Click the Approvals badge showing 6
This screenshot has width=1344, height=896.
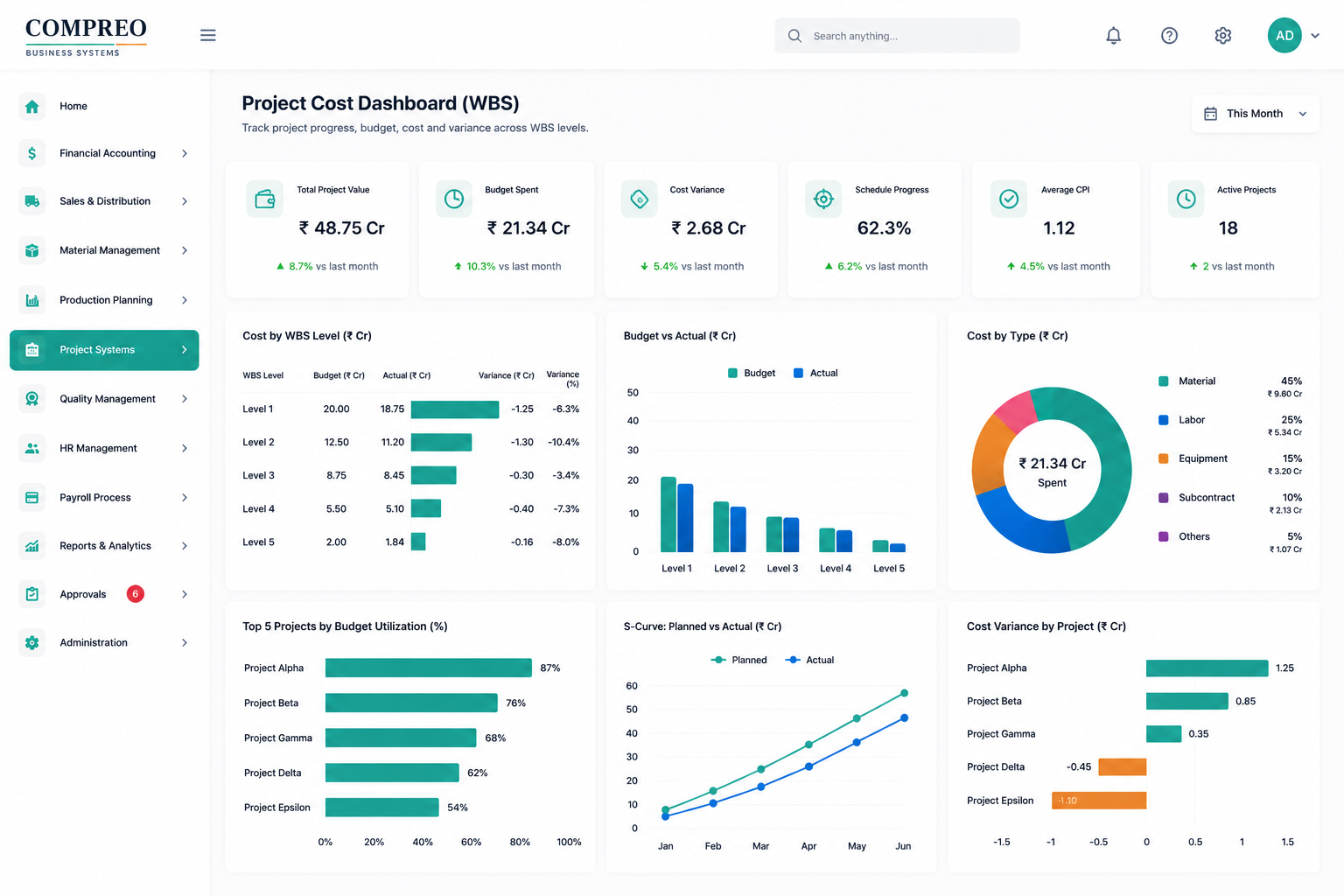pos(135,594)
